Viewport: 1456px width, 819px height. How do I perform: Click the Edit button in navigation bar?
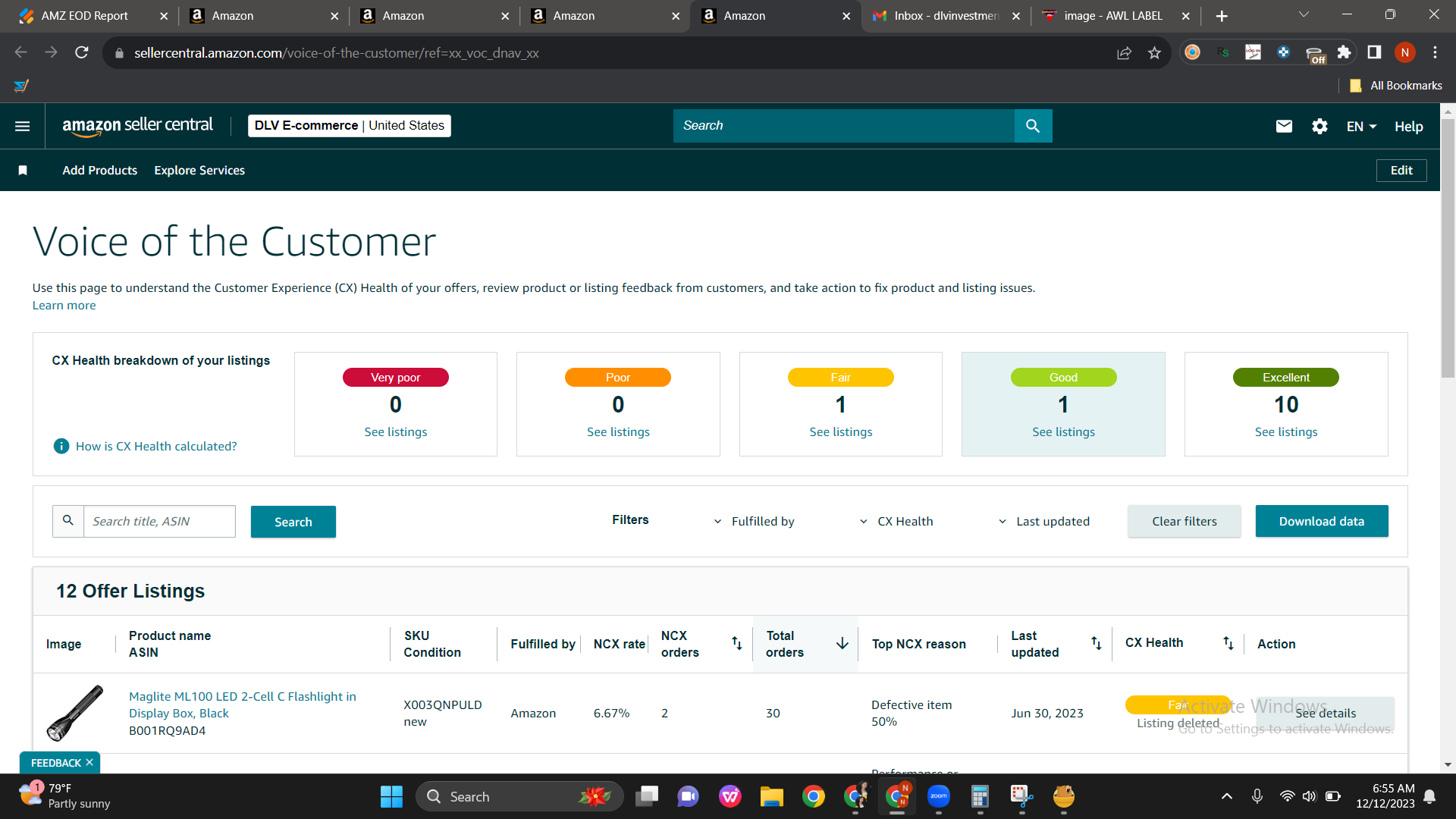1401,171
